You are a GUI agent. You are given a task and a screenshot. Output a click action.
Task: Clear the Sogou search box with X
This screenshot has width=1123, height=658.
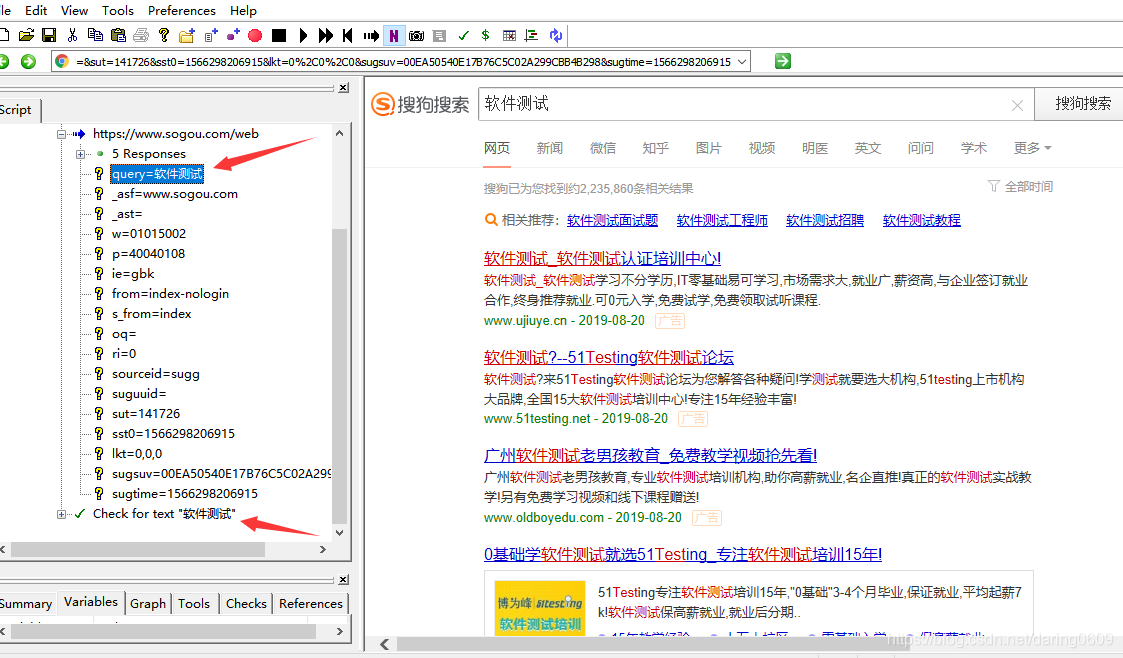pyautogui.click(x=1017, y=106)
